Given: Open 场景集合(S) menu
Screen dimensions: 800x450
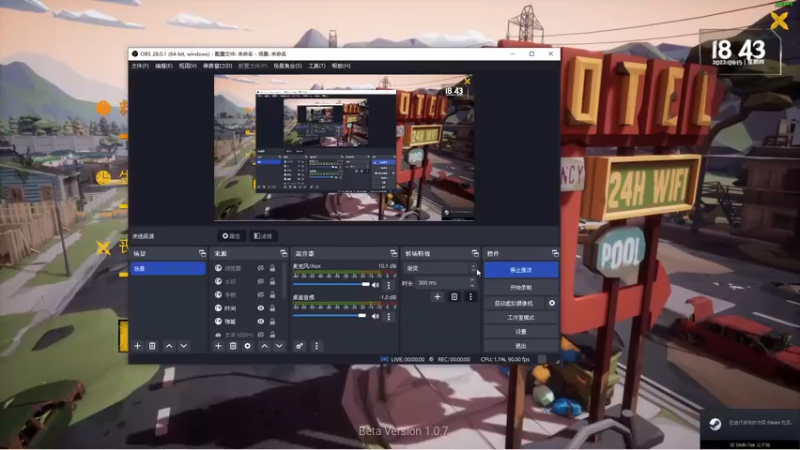Looking at the screenshot, I should pos(288,66).
